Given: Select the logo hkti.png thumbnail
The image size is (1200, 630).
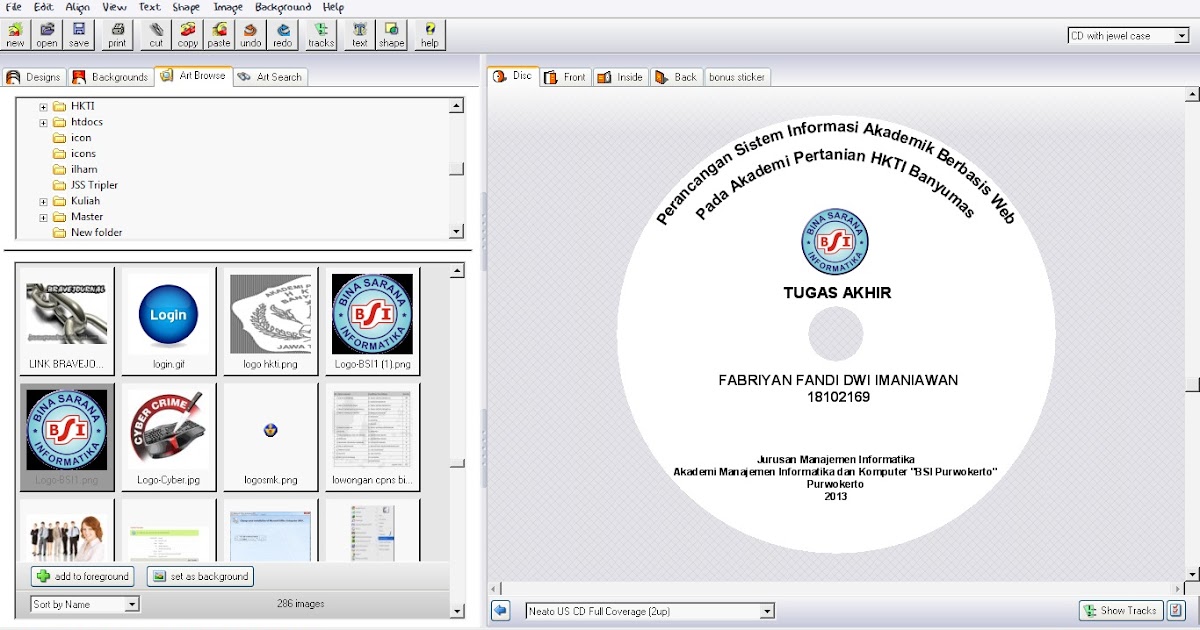Looking at the screenshot, I should (270, 321).
